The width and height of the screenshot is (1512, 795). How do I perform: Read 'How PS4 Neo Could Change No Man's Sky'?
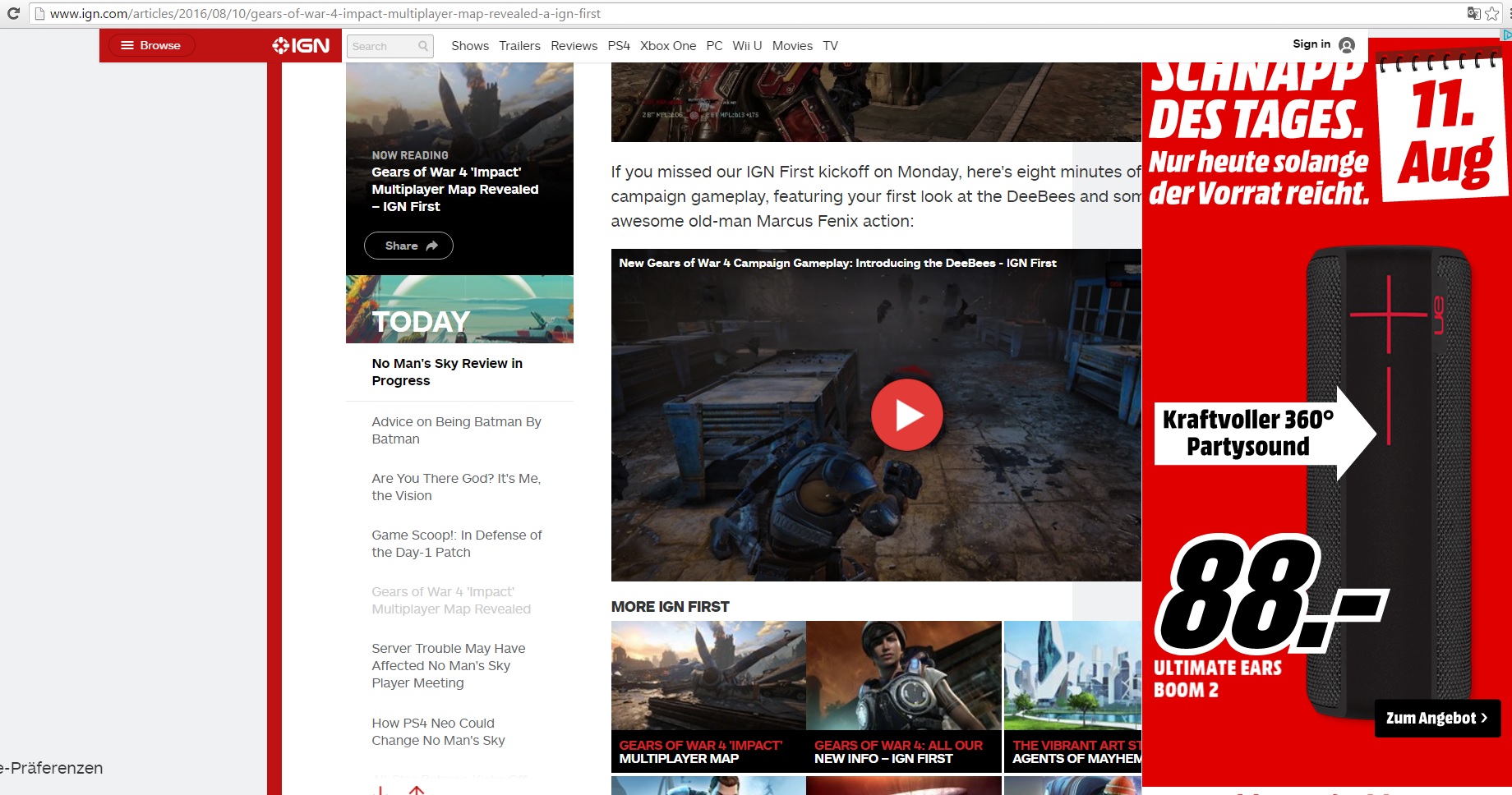tap(438, 732)
